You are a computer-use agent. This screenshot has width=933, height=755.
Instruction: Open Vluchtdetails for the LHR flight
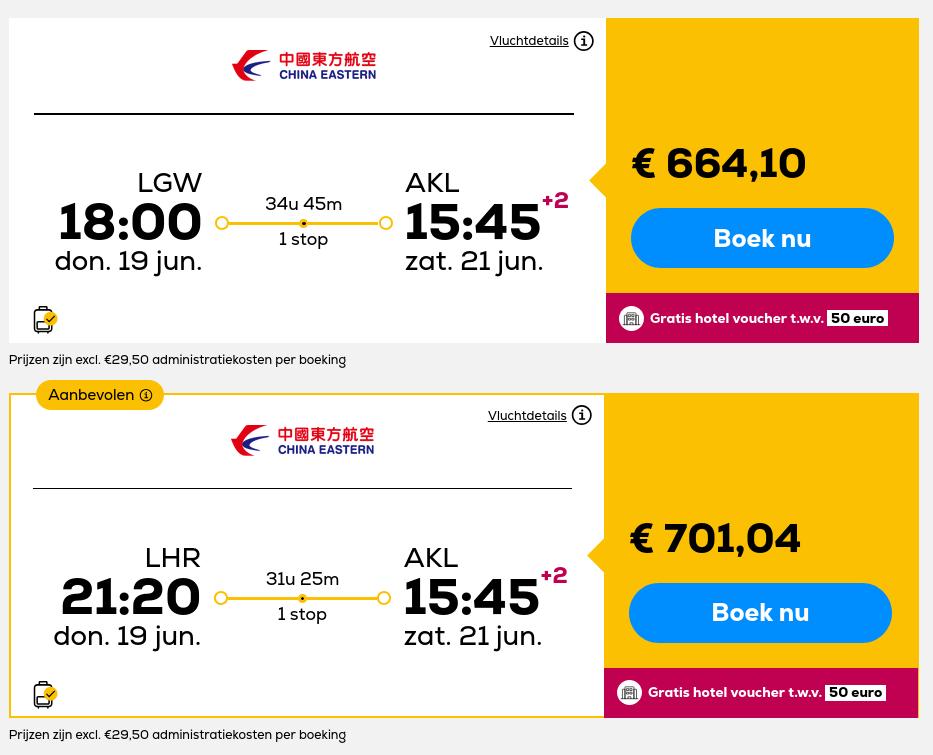click(x=527, y=416)
